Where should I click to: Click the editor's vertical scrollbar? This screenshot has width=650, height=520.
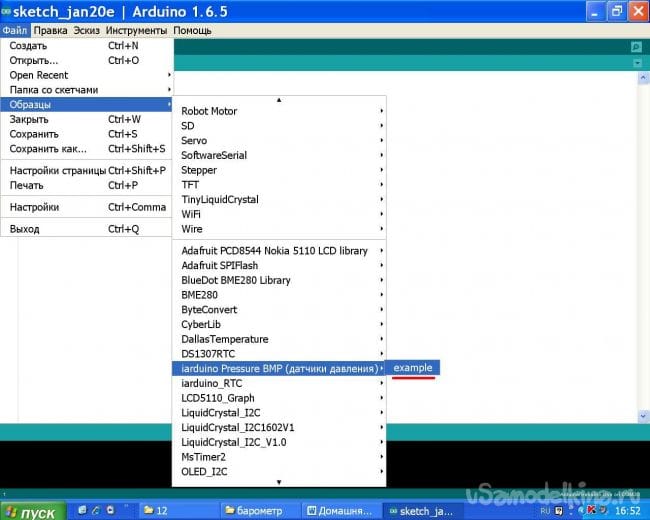[643, 250]
